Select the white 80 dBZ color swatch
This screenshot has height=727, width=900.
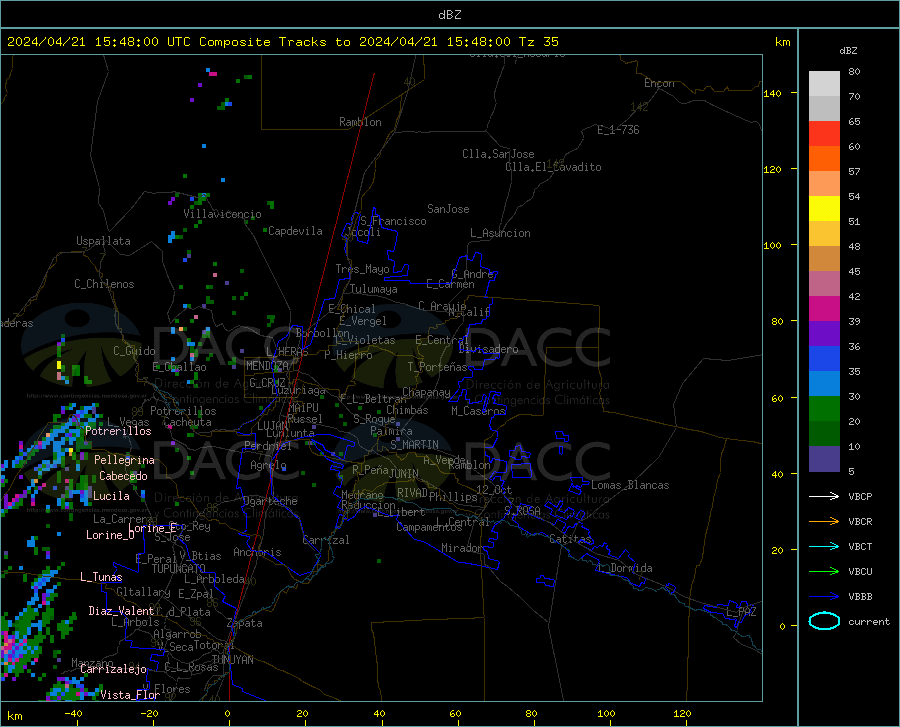click(x=824, y=83)
